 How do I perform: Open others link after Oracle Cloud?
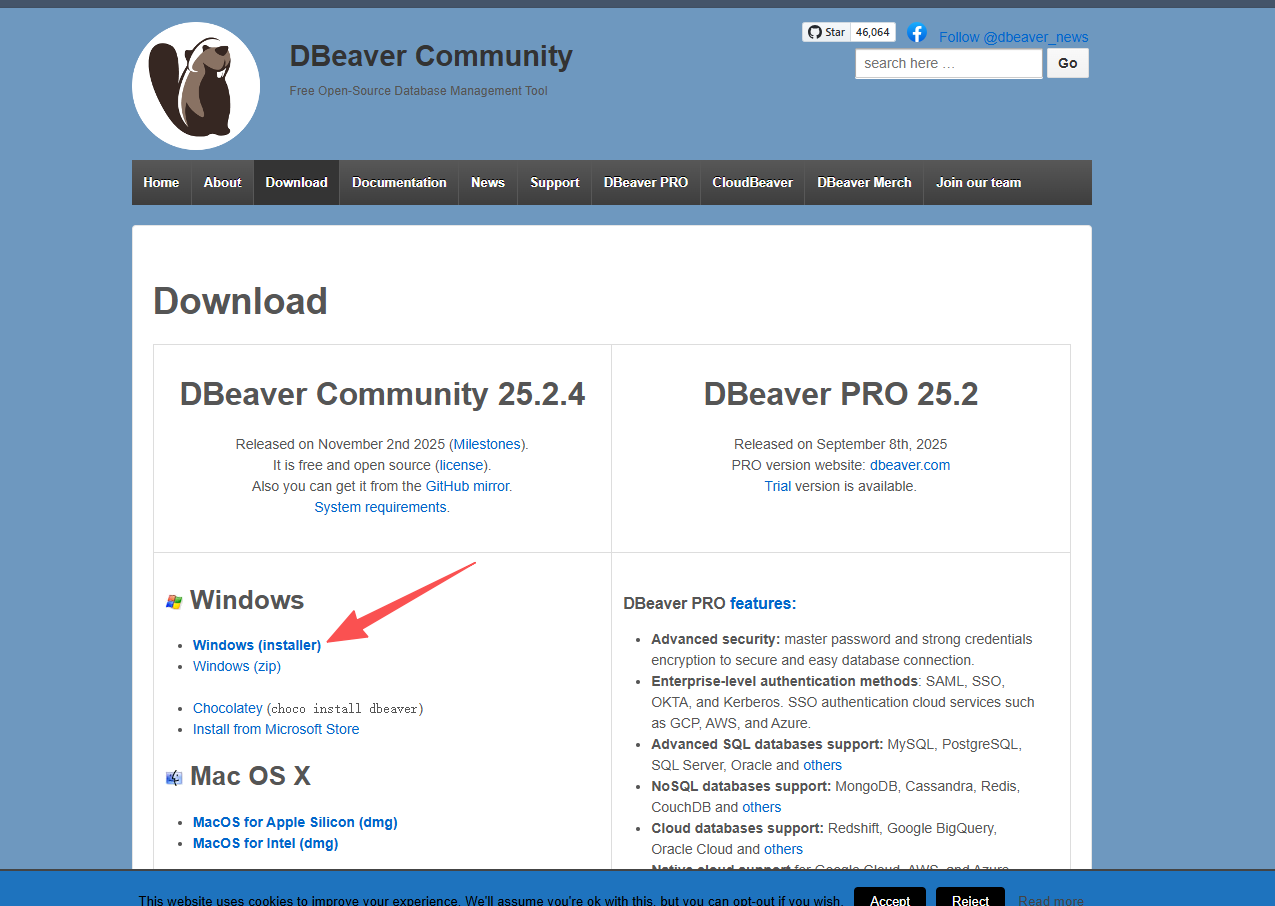coord(783,849)
